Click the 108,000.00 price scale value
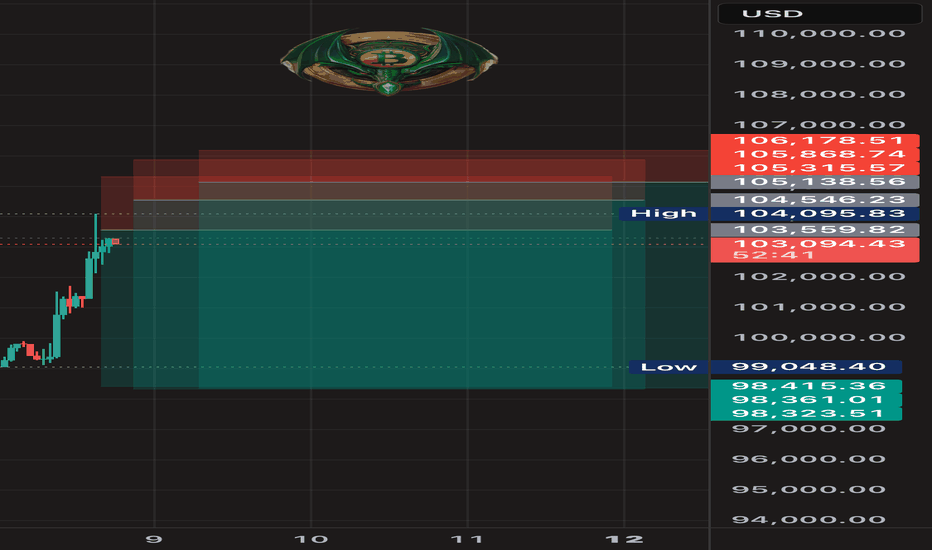932x550 pixels. click(820, 95)
